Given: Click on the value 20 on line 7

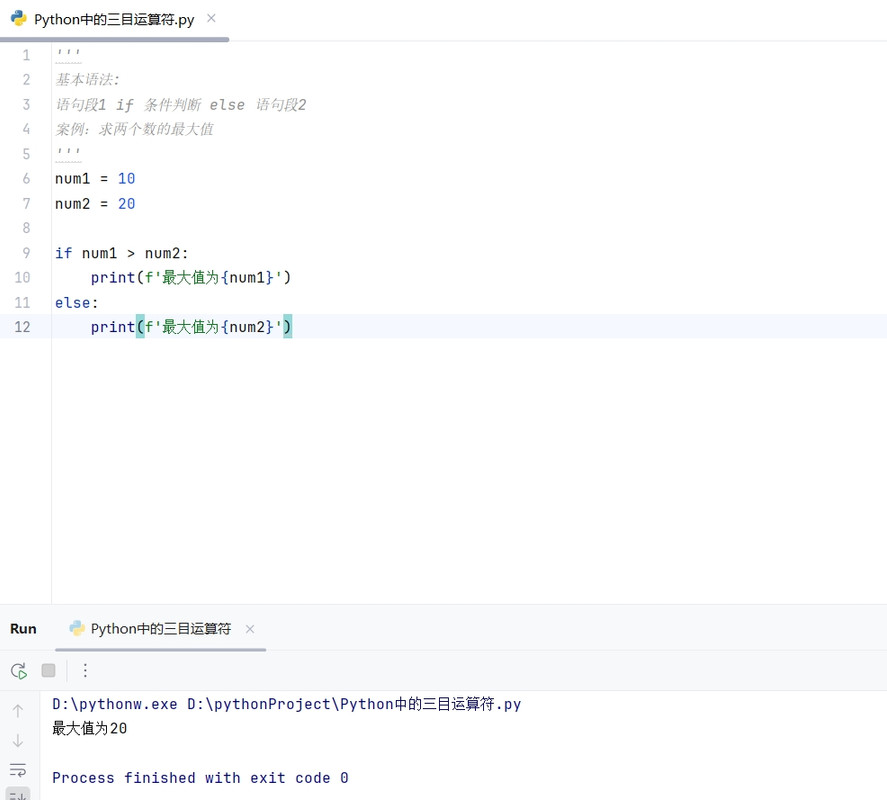Looking at the screenshot, I should [x=126, y=204].
